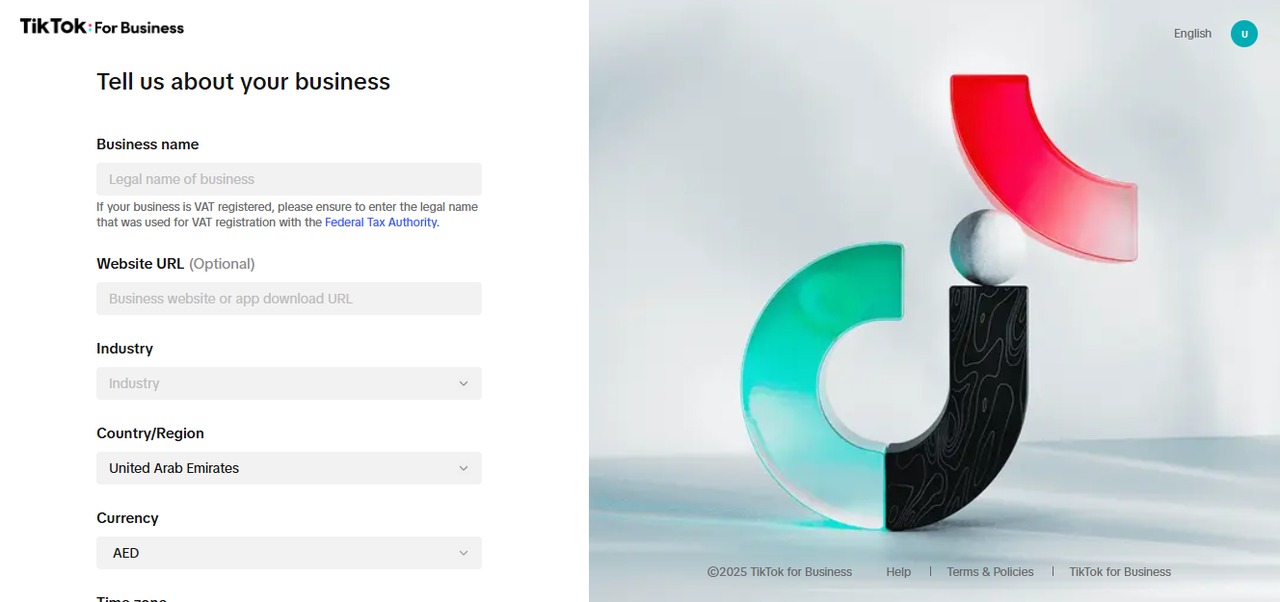Click the Industry dropdown chevron arrow
1280x602 pixels.
463,384
